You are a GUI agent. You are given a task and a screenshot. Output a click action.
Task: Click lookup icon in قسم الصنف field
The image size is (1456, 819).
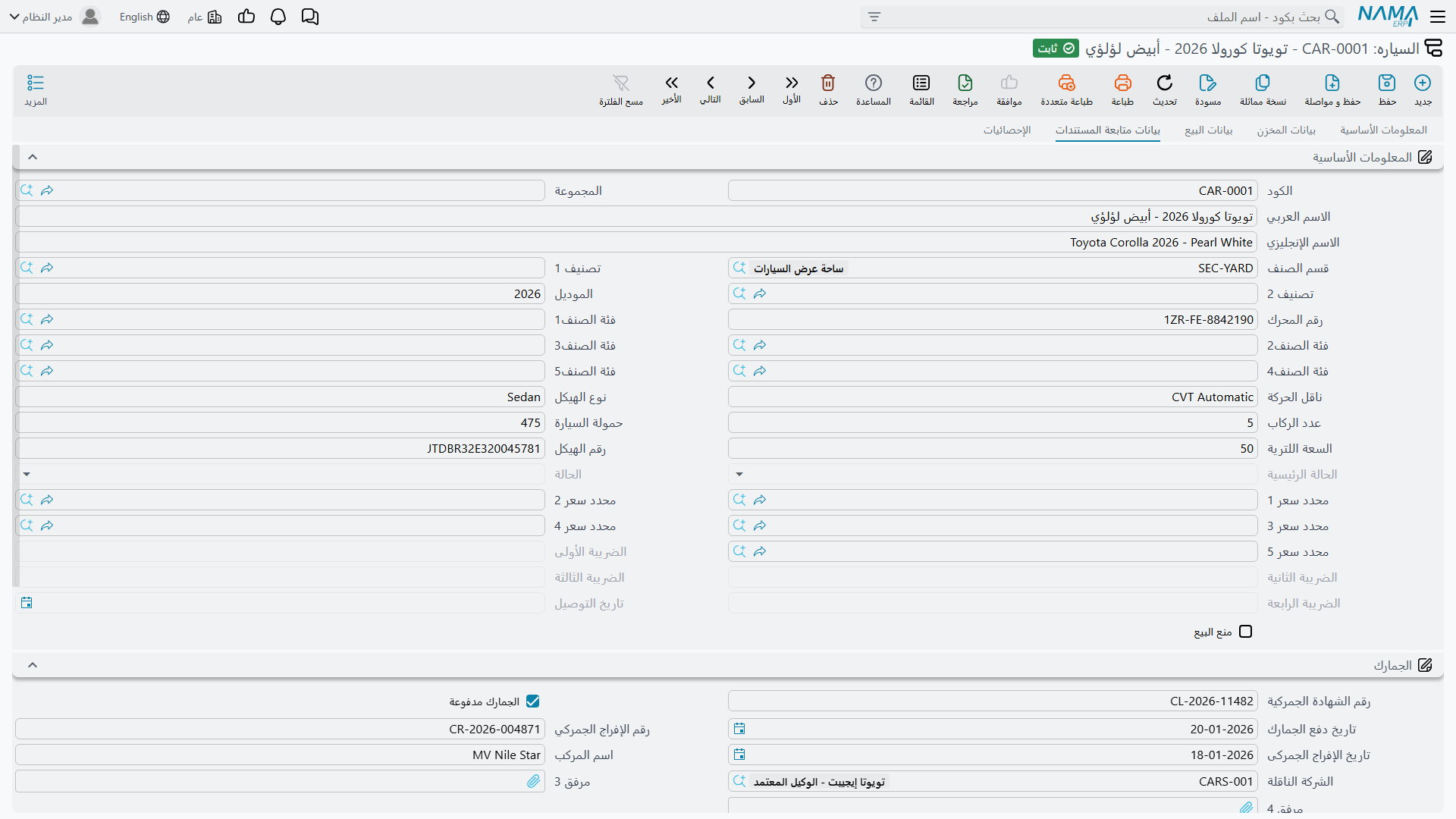coord(739,268)
